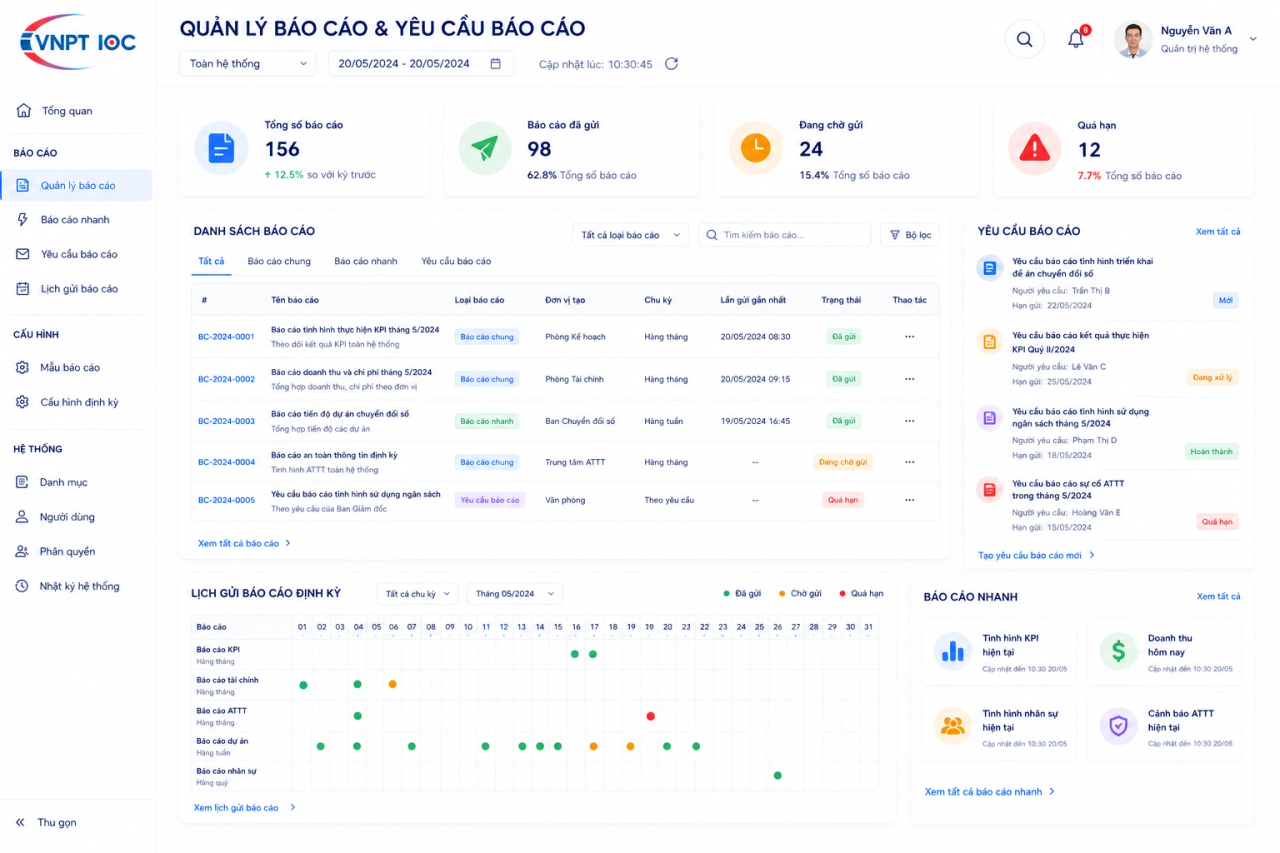The height and width of the screenshot is (853, 1280).
Task: Click the search magnifier icon in header
Action: (1024, 40)
